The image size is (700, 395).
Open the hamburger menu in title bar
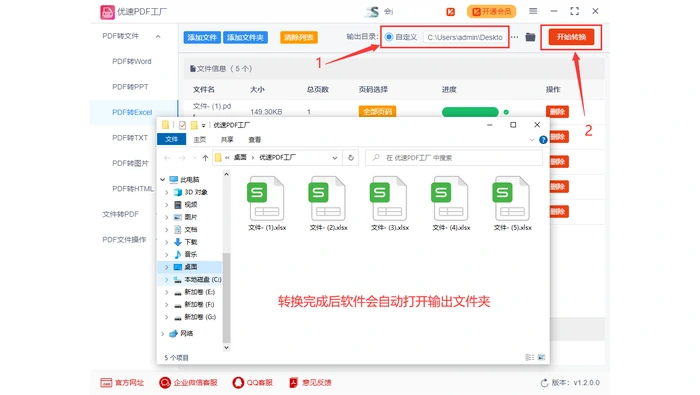point(533,11)
